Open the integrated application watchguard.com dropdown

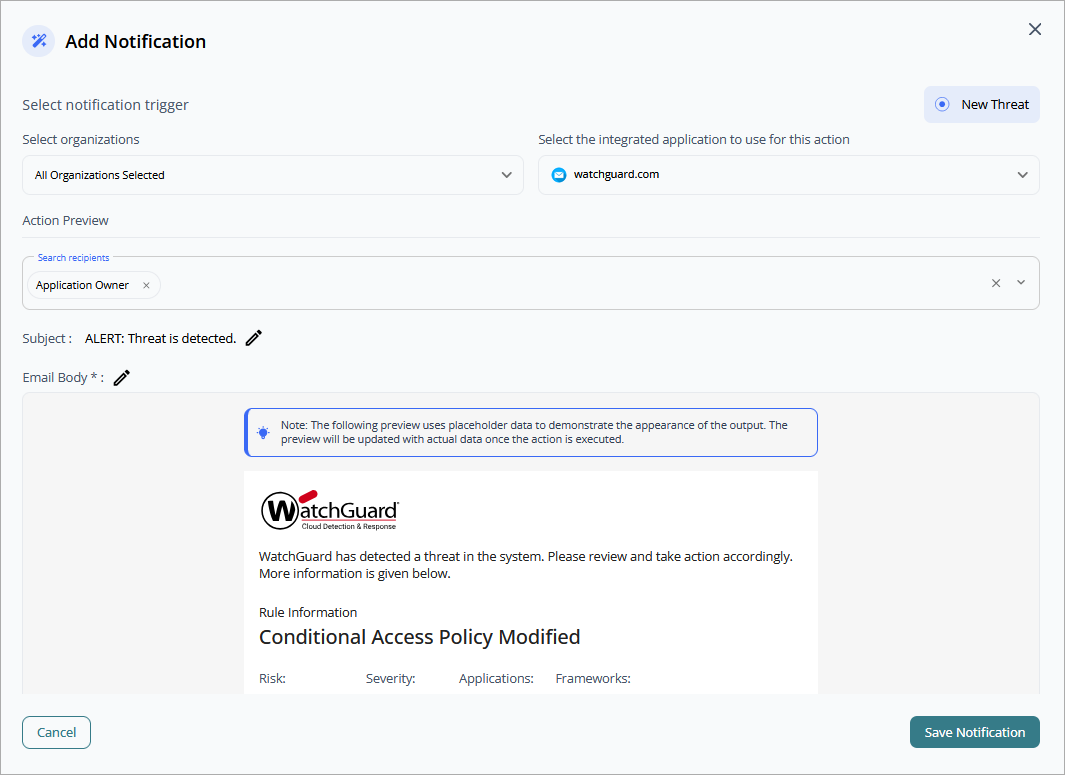tap(789, 175)
